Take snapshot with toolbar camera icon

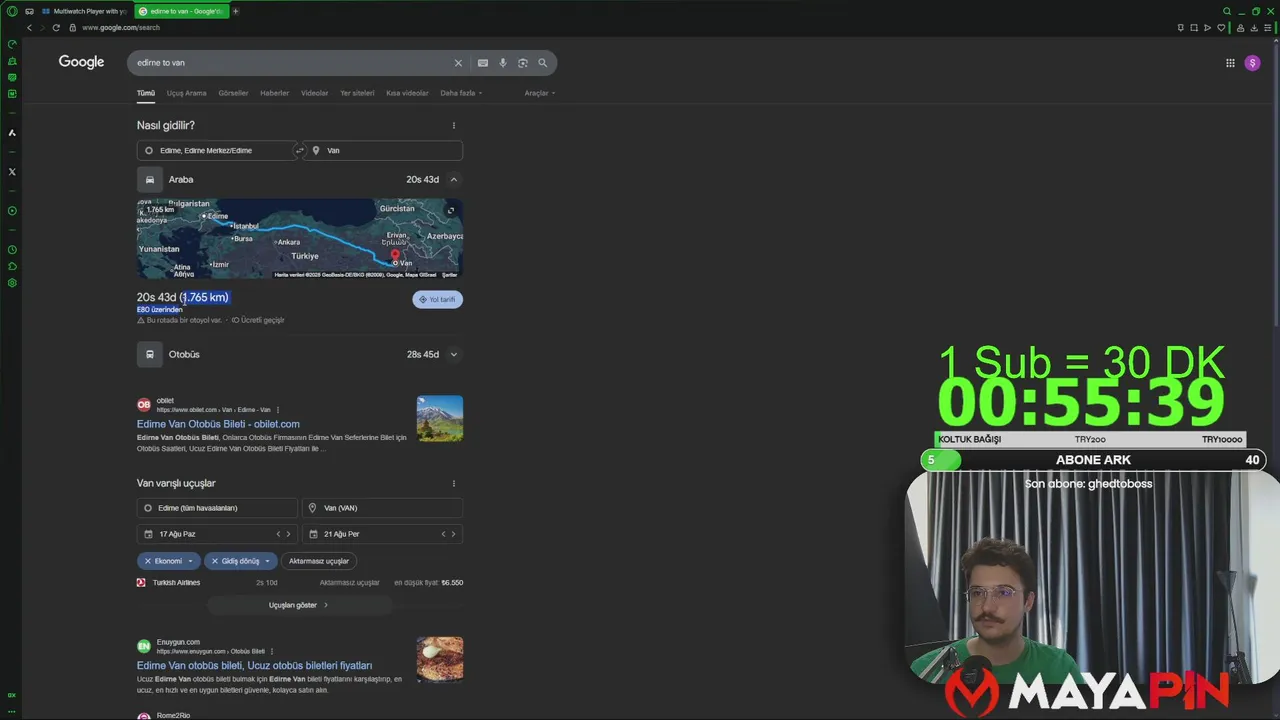click(x=1194, y=27)
